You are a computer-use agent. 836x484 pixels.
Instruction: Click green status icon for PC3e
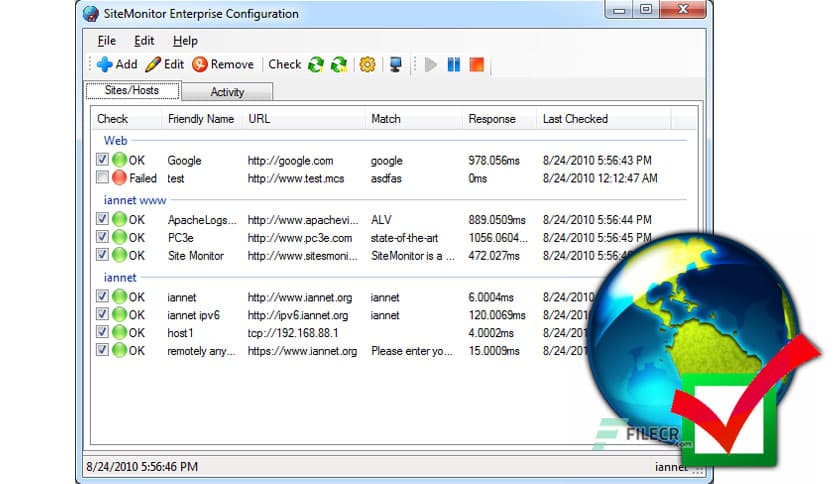point(119,237)
